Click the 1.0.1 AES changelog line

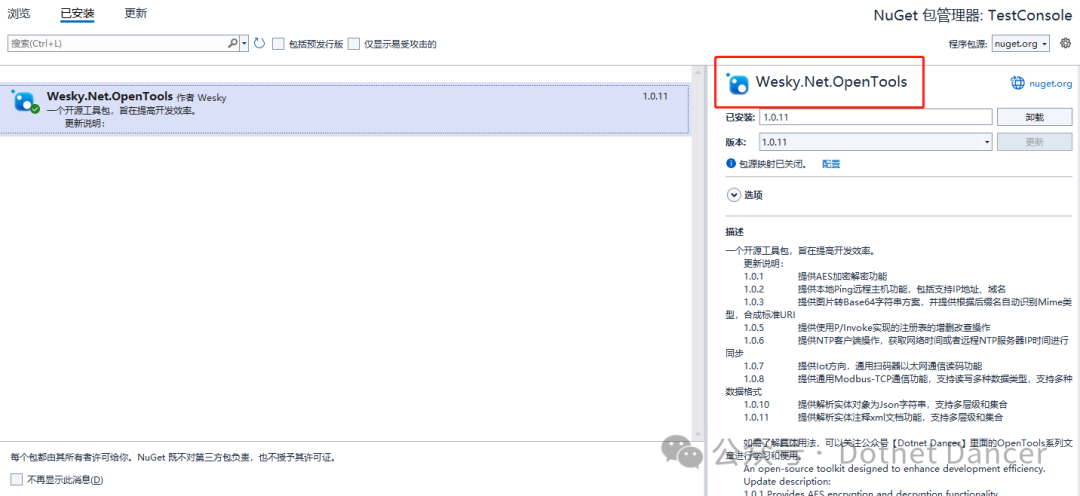pyautogui.click(x=816, y=276)
